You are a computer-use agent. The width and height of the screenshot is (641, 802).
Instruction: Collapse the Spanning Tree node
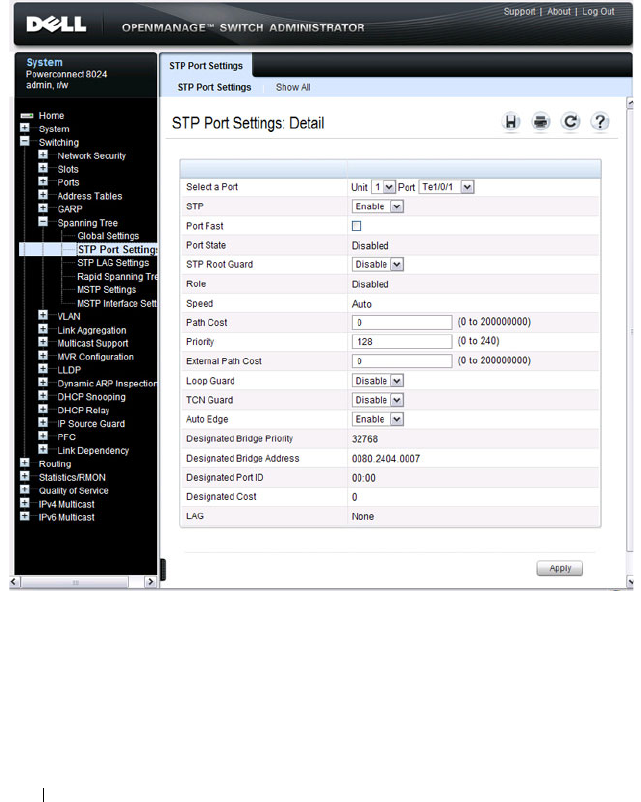pos(43,221)
